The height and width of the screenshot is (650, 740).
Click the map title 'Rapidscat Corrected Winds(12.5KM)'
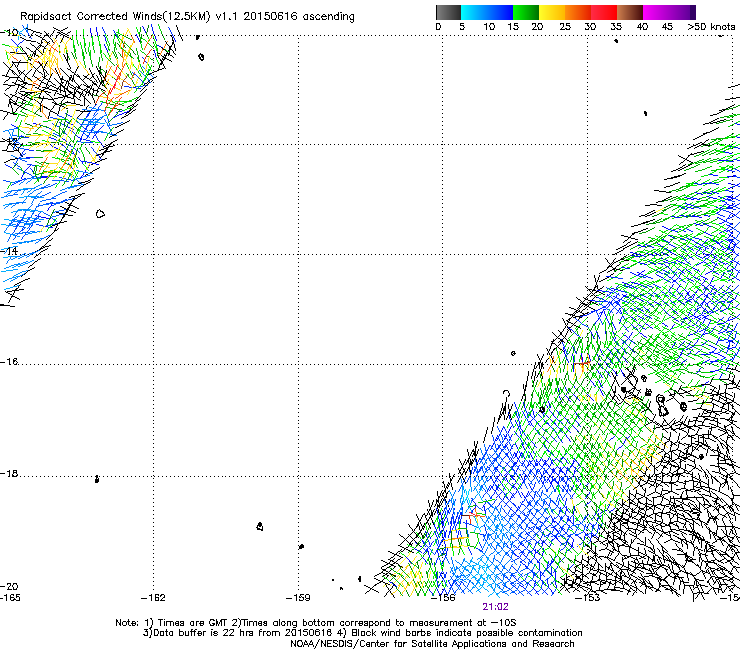click(x=115, y=17)
